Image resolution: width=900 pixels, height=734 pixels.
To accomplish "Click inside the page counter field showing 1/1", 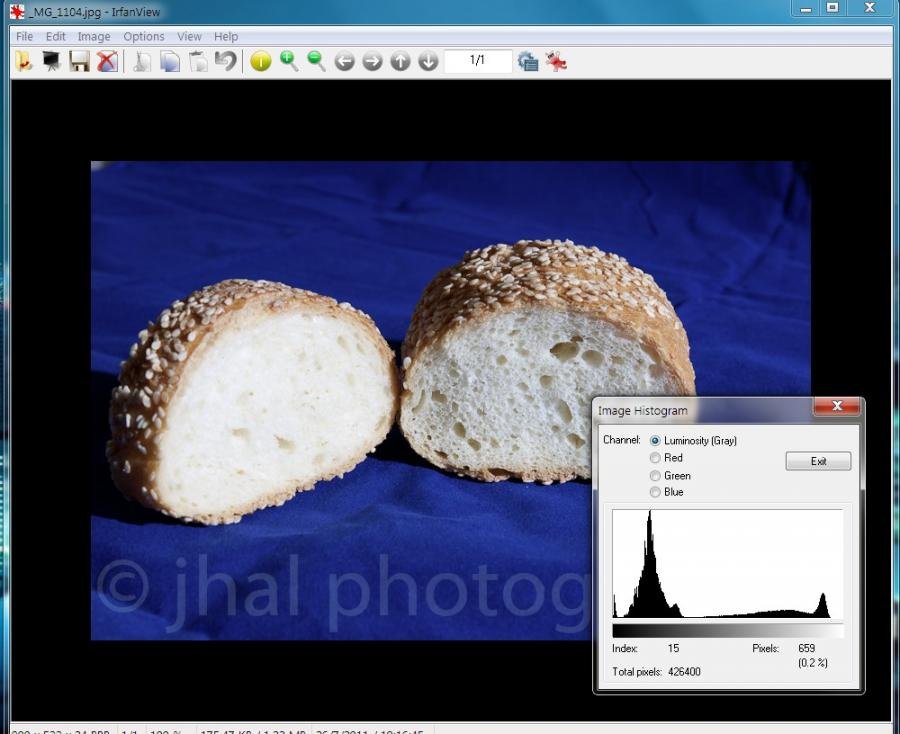I will (x=477, y=61).
